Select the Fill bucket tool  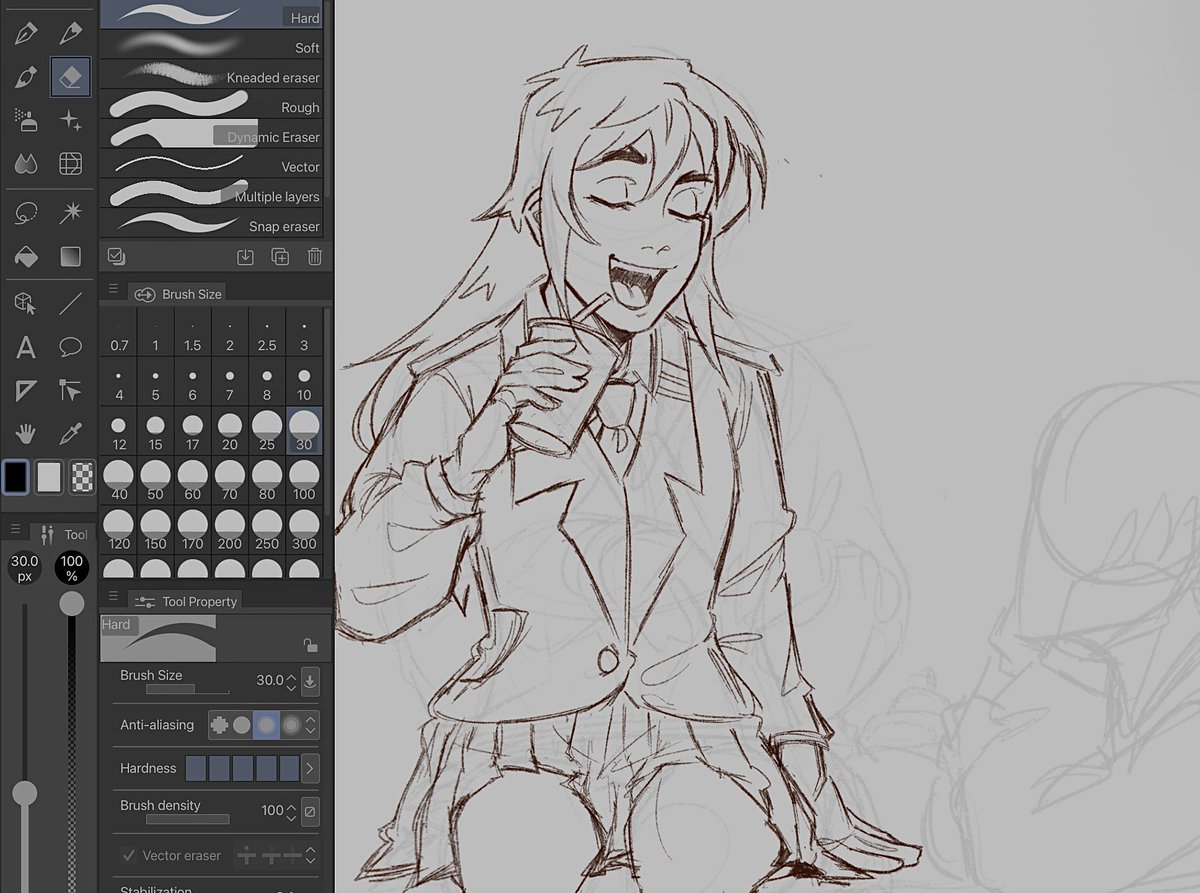click(x=26, y=257)
